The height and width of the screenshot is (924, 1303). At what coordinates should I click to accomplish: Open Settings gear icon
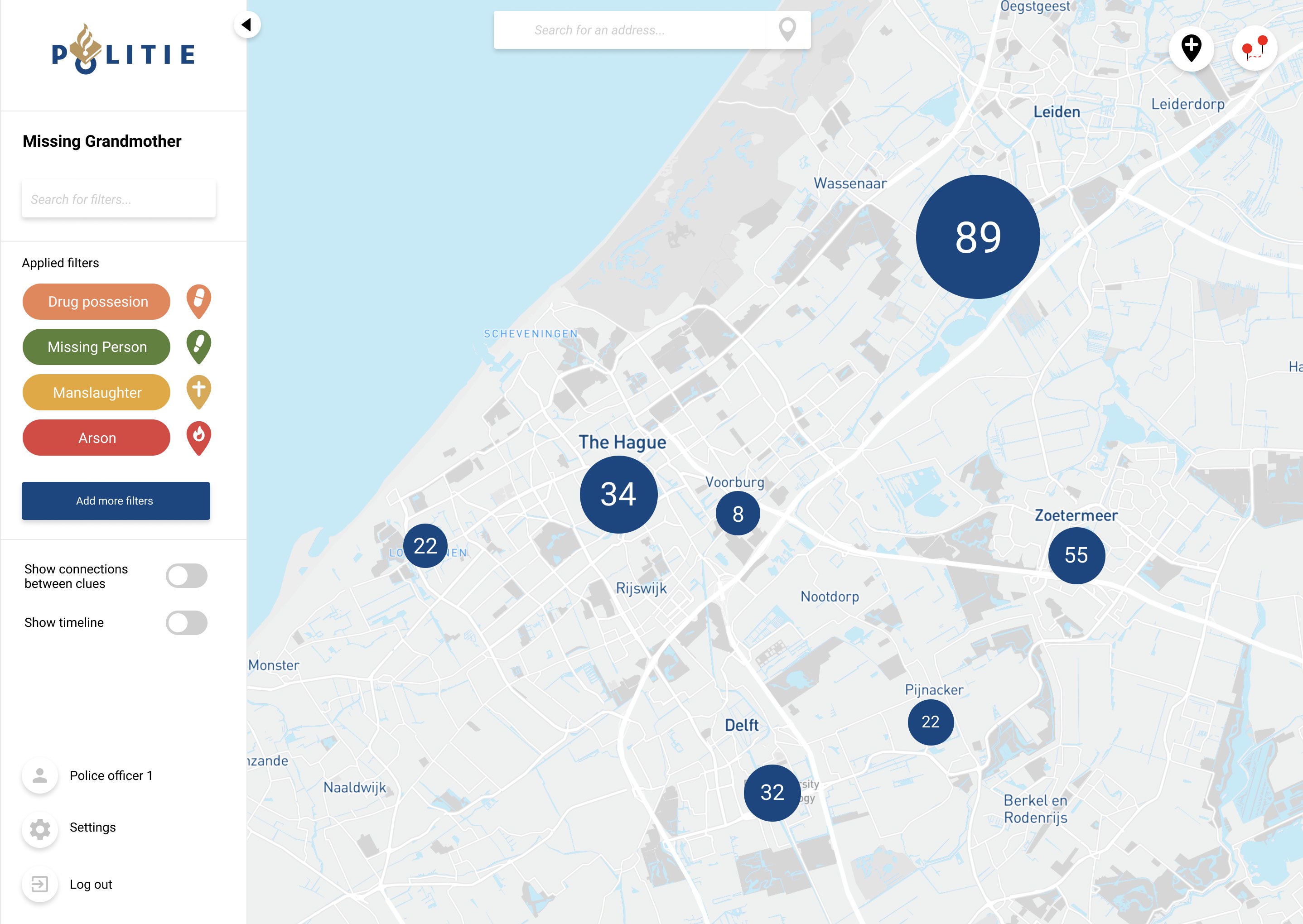pos(40,828)
